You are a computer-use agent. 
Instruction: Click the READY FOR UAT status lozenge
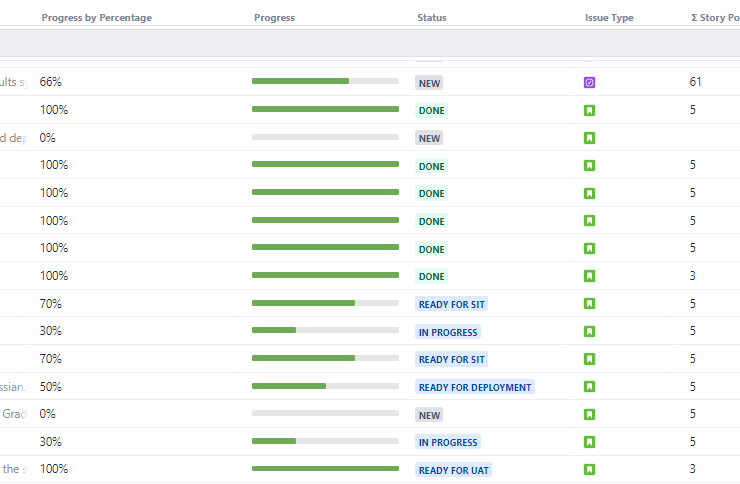pyautogui.click(x=454, y=470)
